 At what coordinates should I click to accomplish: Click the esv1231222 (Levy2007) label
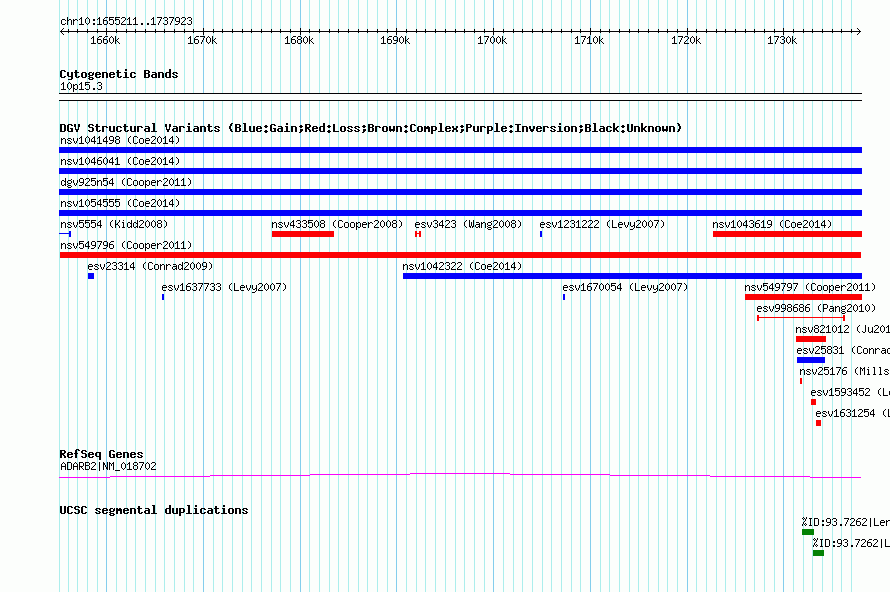click(x=602, y=224)
